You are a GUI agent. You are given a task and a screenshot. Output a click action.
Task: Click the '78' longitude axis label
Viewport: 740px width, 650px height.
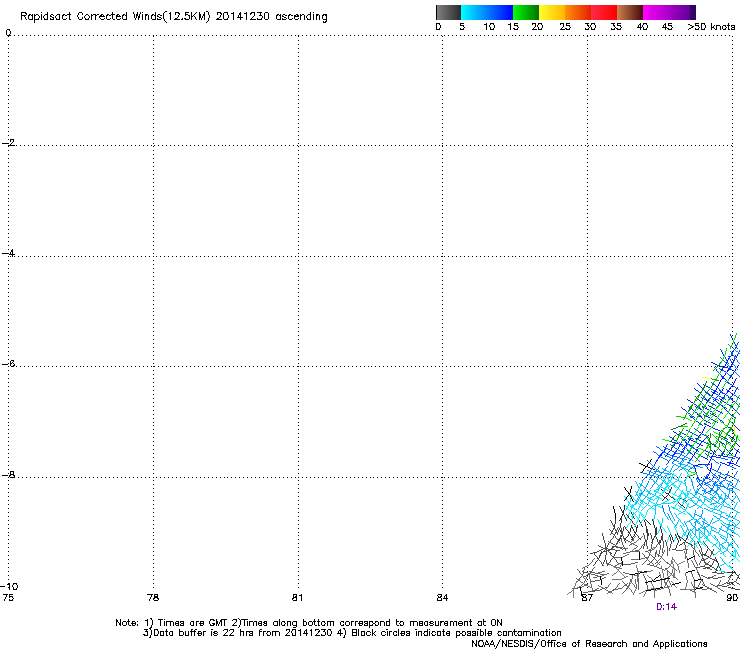(153, 598)
